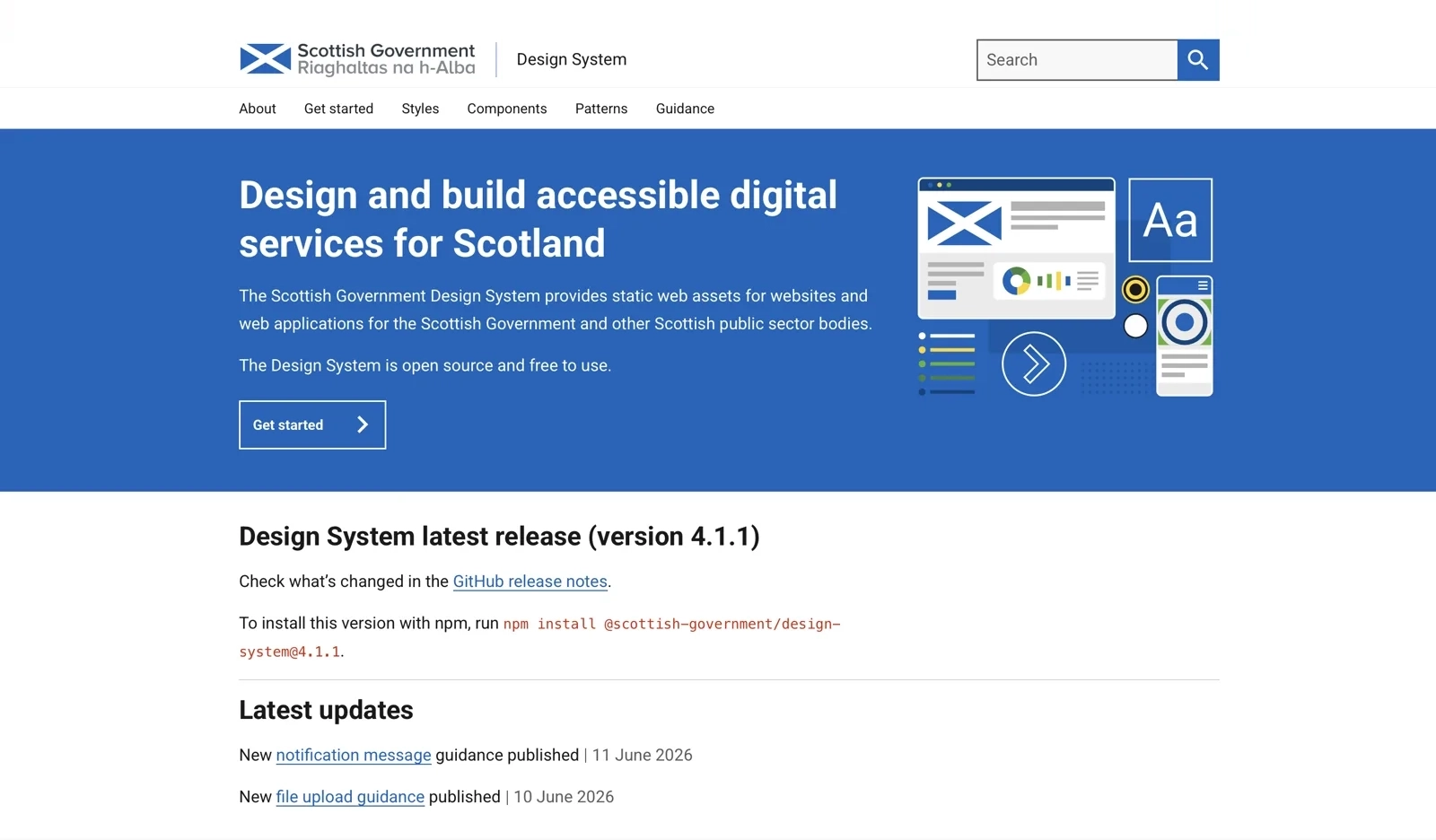Click the magnifying glass search button
The width and height of the screenshot is (1436, 840).
point(1198,60)
